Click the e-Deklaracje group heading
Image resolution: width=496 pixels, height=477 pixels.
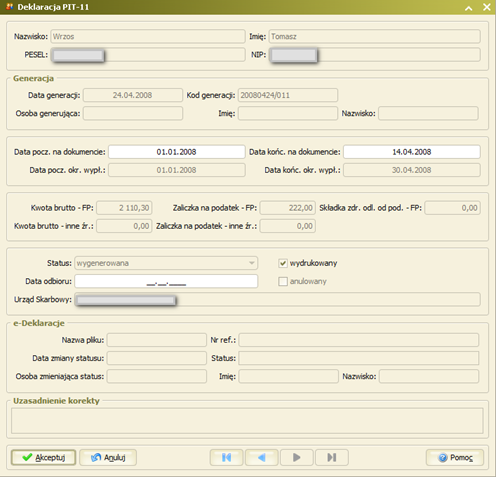pyautogui.click(x=39, y=323)
